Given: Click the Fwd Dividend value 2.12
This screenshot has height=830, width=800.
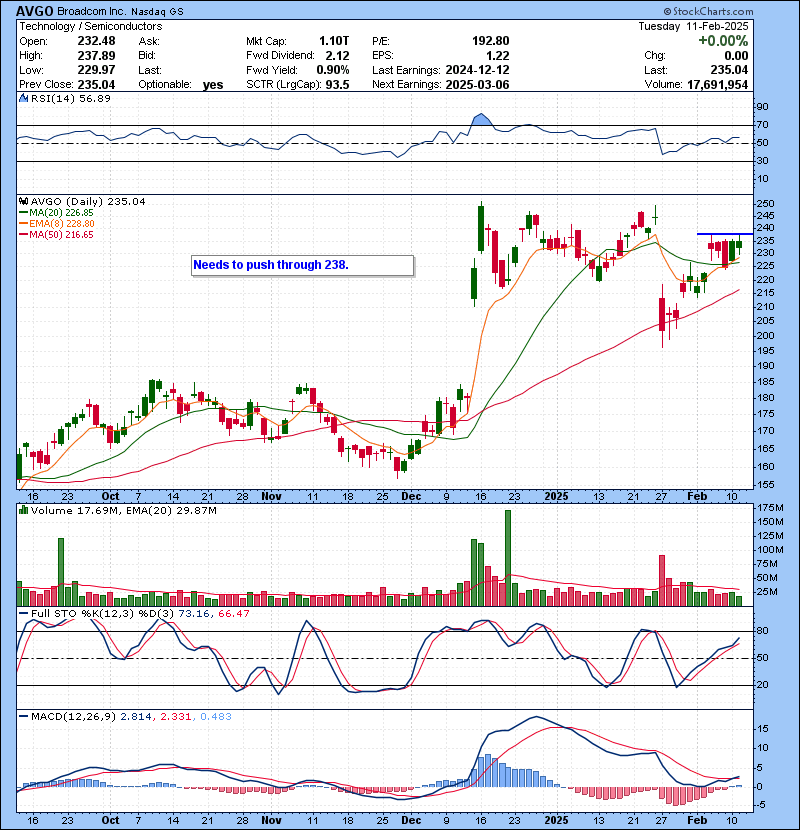Looking at the screenshot, I should point(337,56).
